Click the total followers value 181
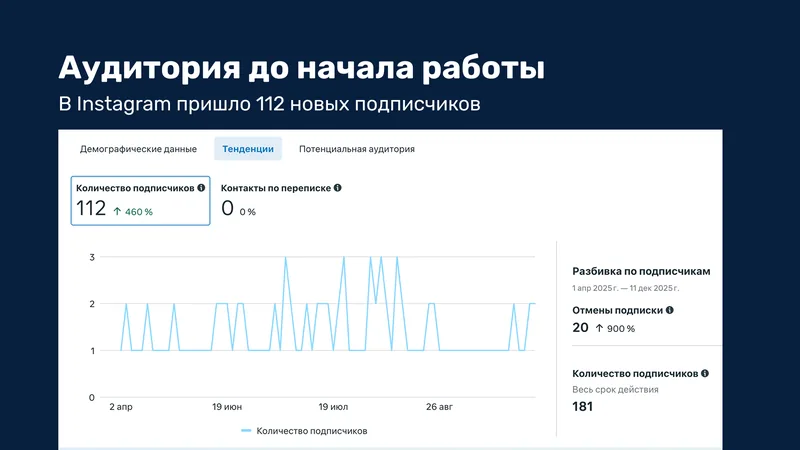 point(583,406)
